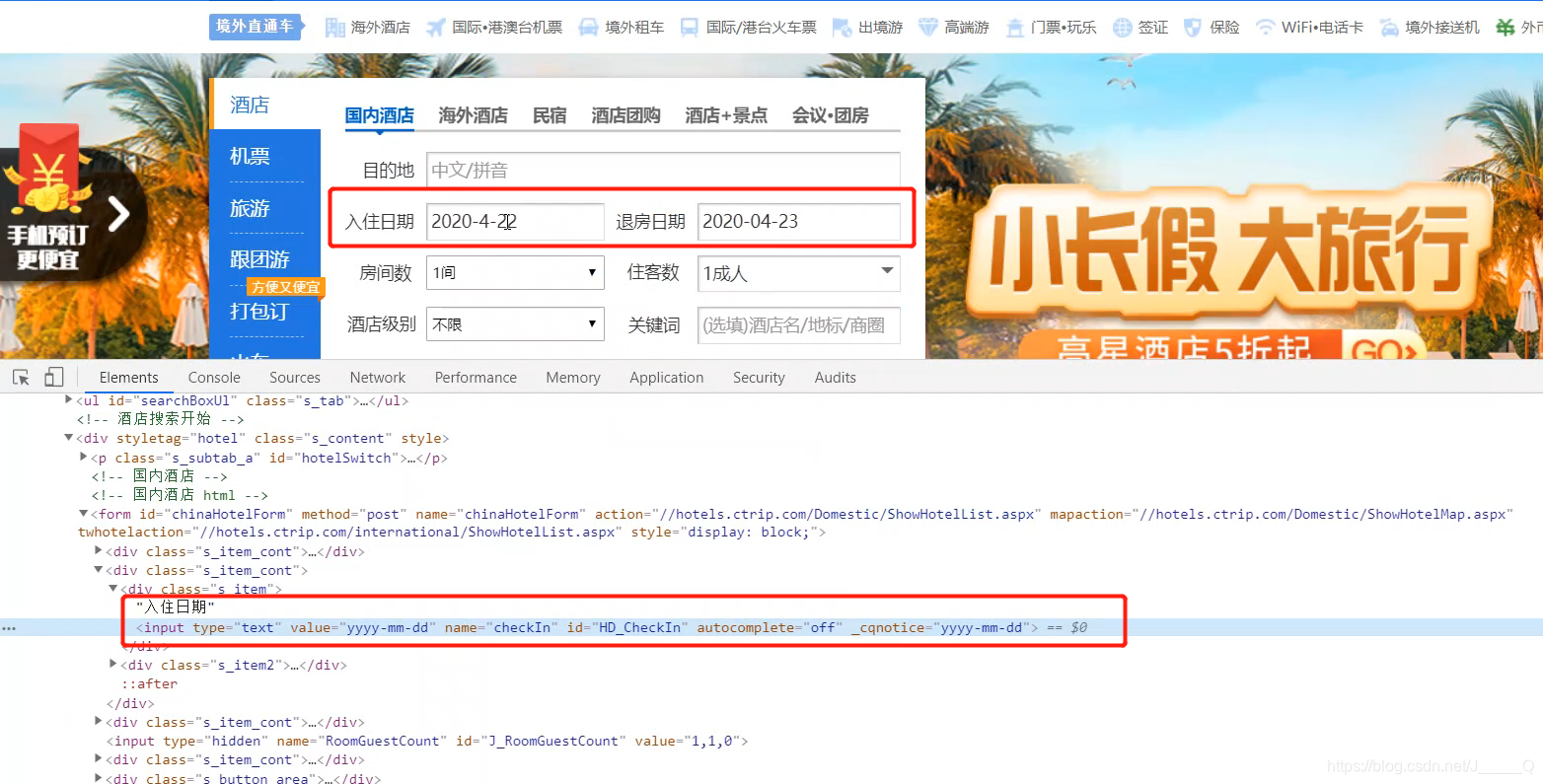Click the 入住日期 check-in date field
Image resolution: width=1543 pixels, height=784 pixels.
tap(513, 221)
